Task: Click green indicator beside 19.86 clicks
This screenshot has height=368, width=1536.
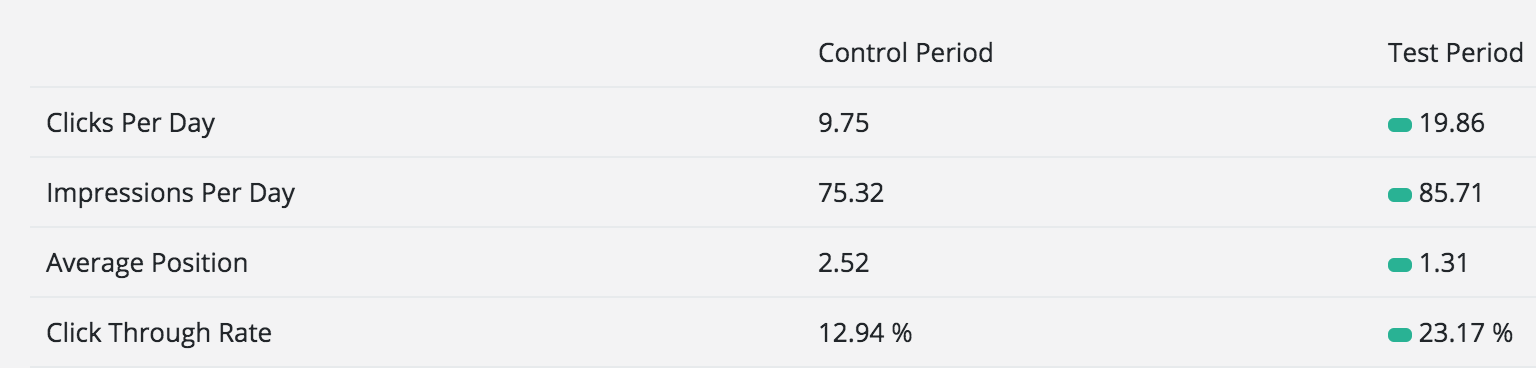Action: (x=1399, y=124)
